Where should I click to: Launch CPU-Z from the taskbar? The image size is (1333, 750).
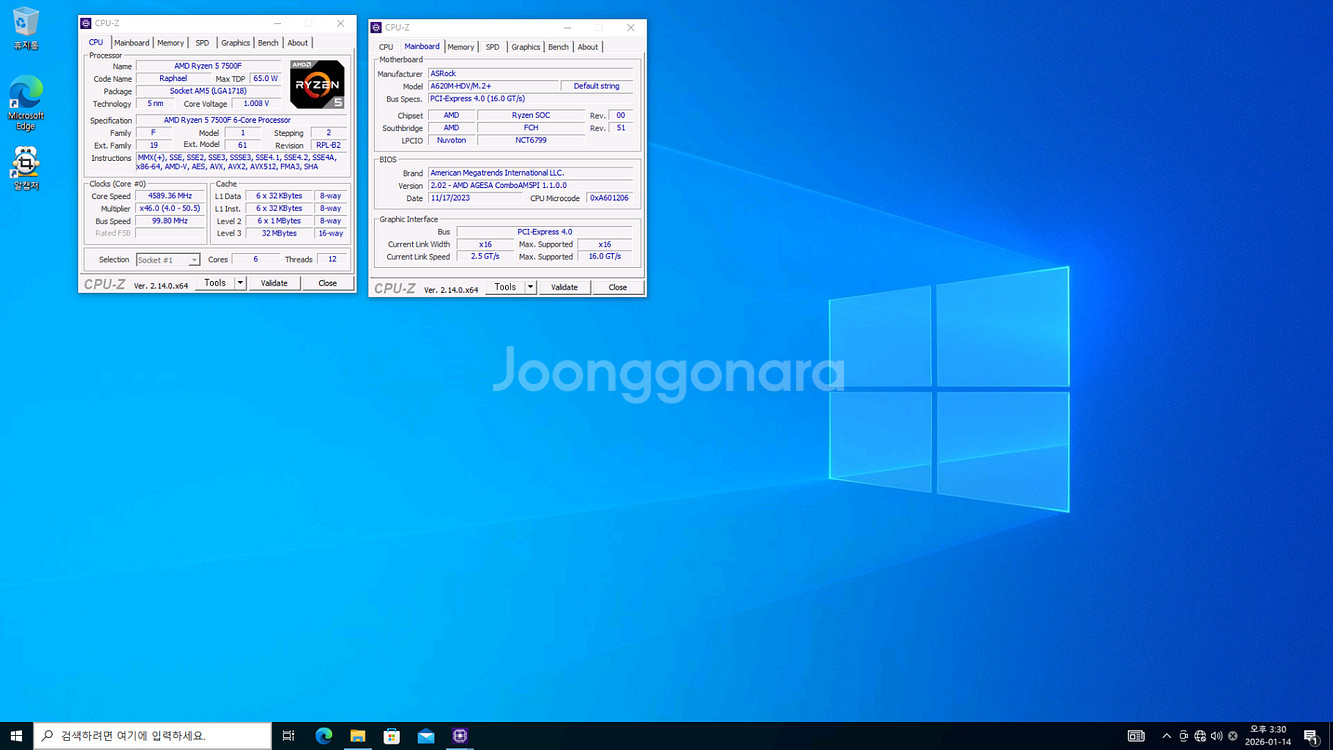tap(460, 735)
